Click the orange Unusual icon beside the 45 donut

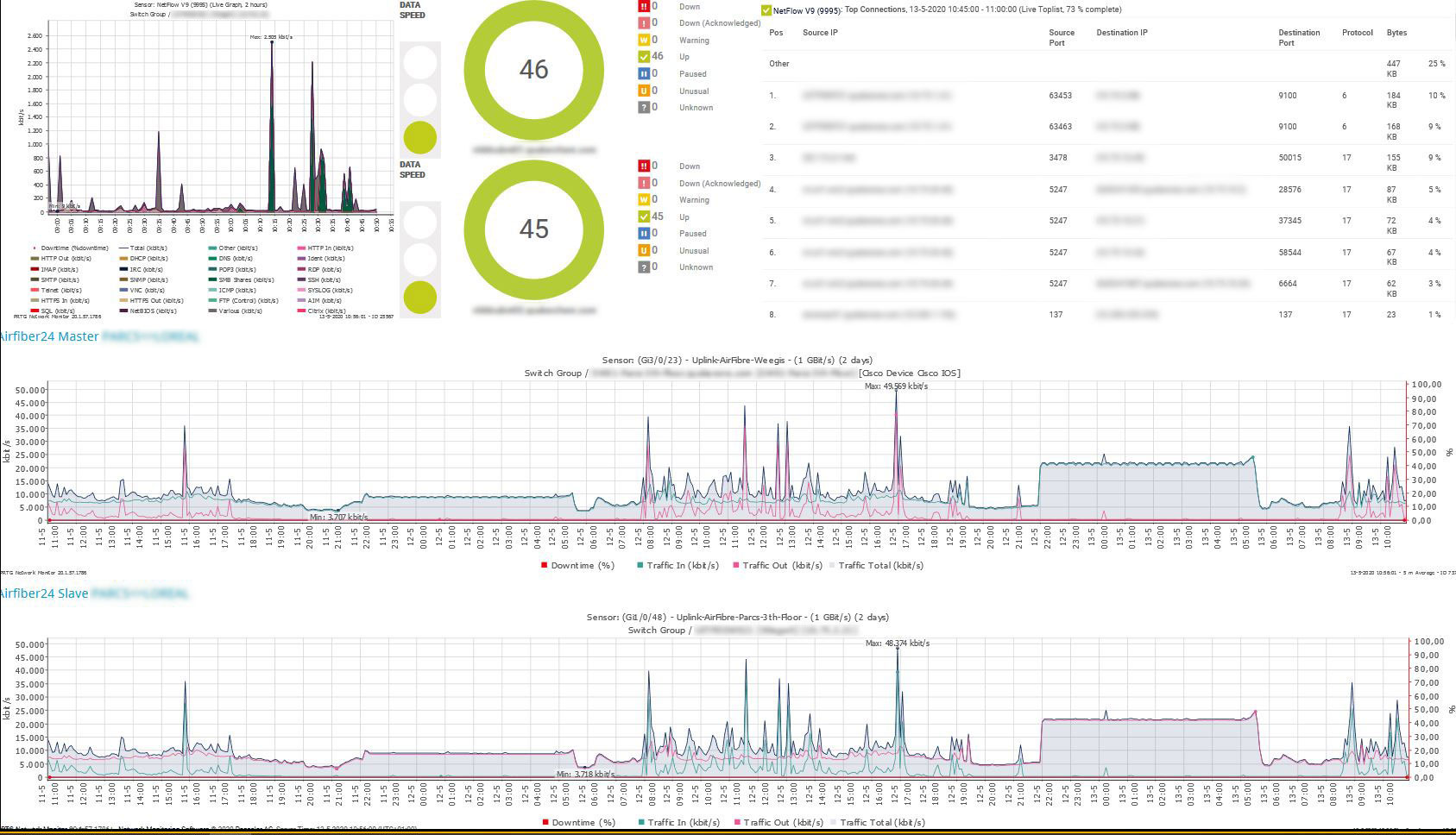click(643, 250)
